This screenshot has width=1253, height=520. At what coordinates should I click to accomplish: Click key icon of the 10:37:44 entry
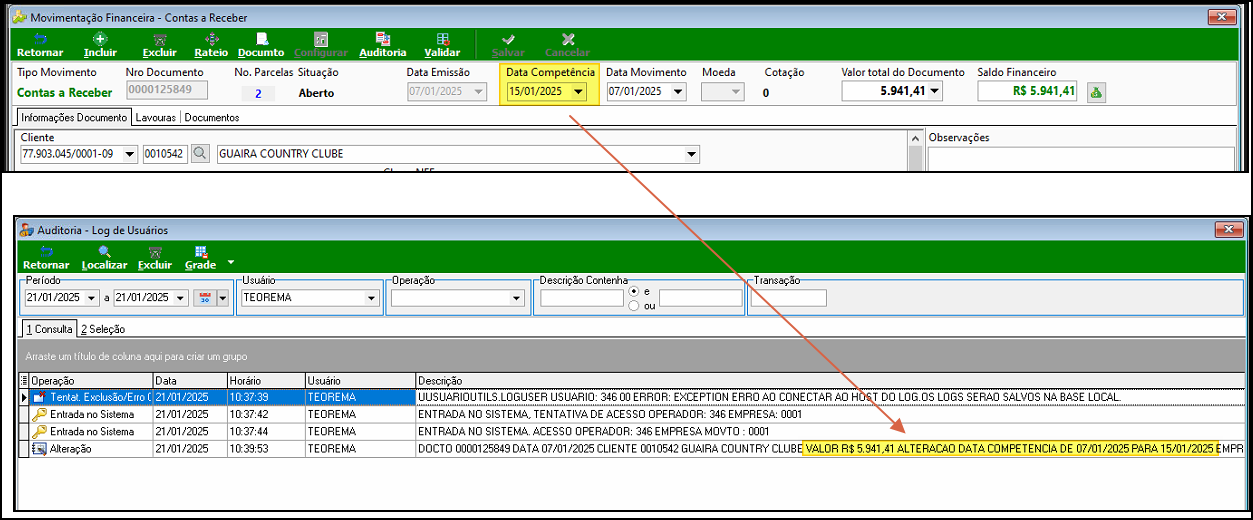pos(40,431)
